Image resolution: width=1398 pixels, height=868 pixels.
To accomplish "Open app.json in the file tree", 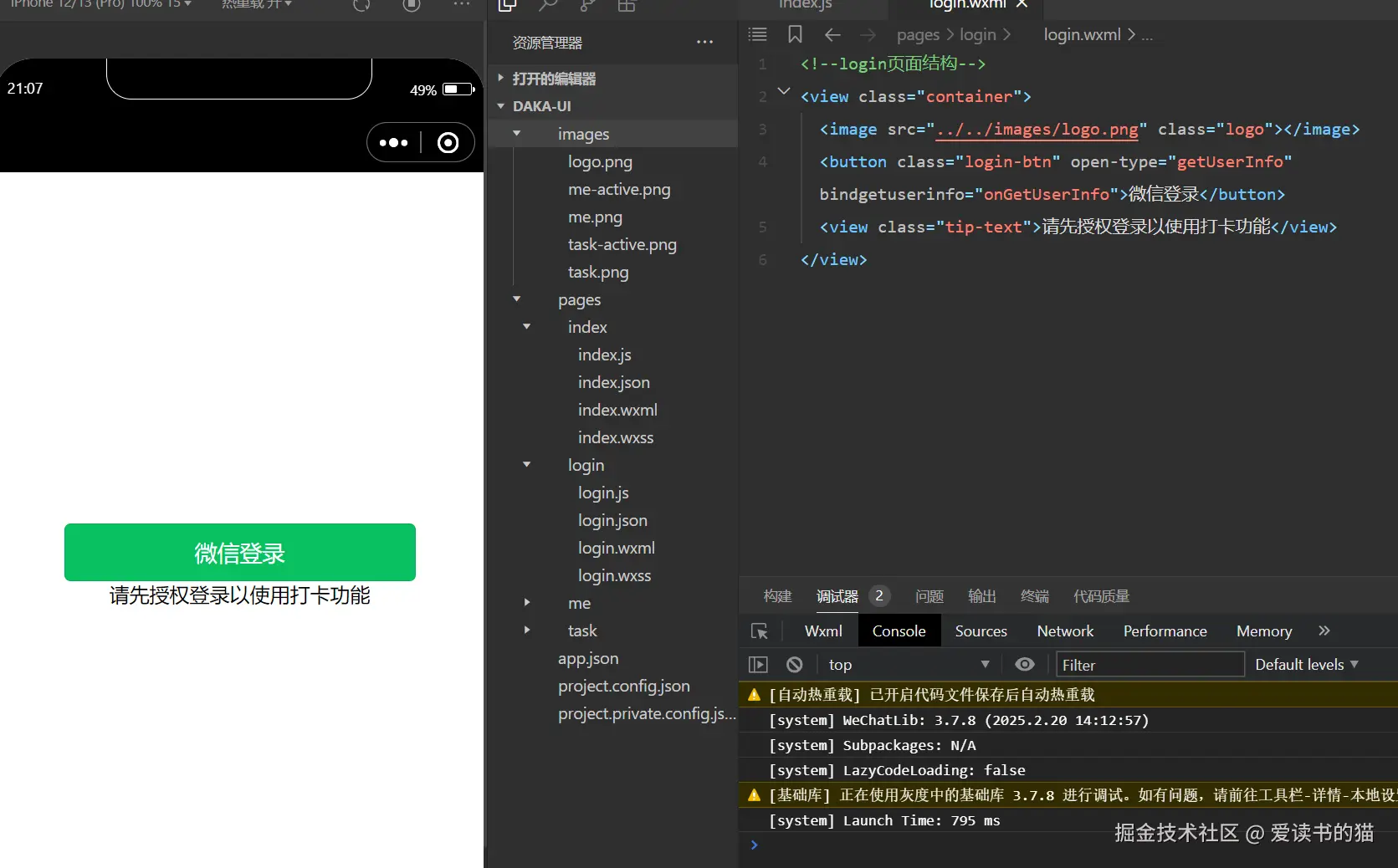I will tap(588, 658).
